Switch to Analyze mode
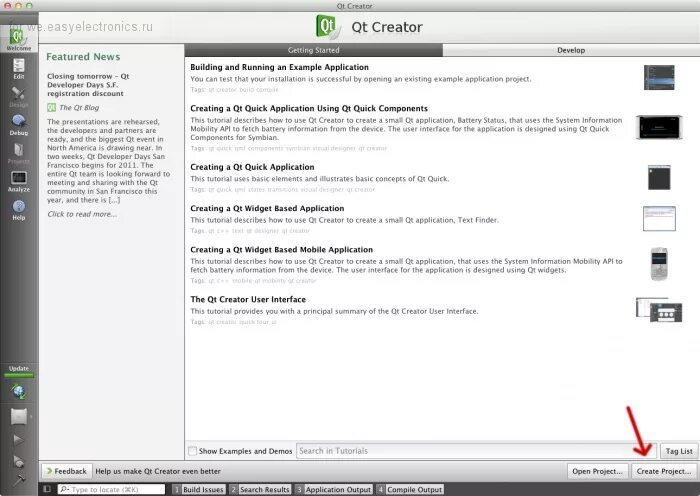Viewport: 700px width, 496px height. tap(19, 182)
